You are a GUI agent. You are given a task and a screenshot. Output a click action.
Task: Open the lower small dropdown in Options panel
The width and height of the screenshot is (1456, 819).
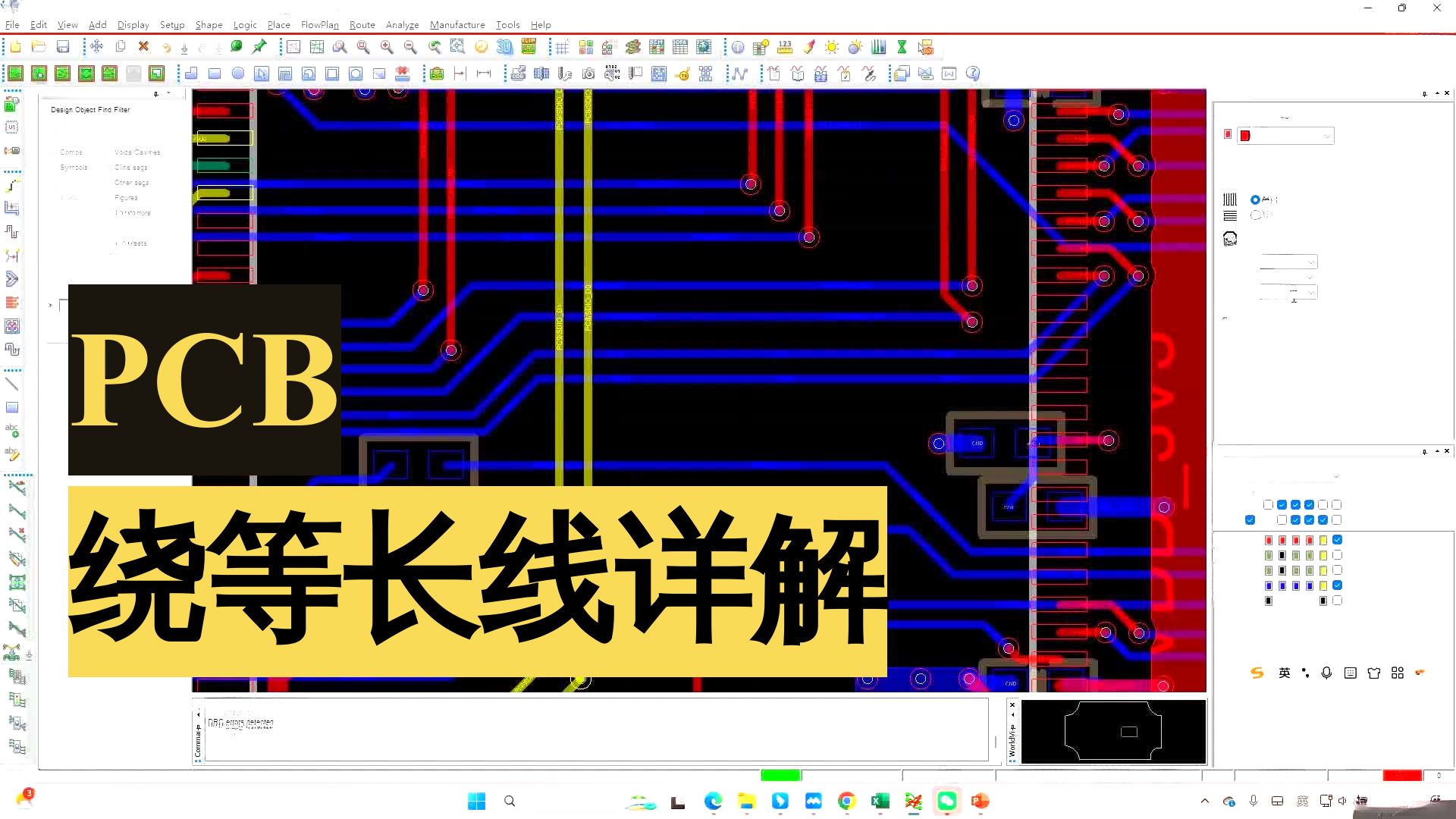tap(1288, 292)
